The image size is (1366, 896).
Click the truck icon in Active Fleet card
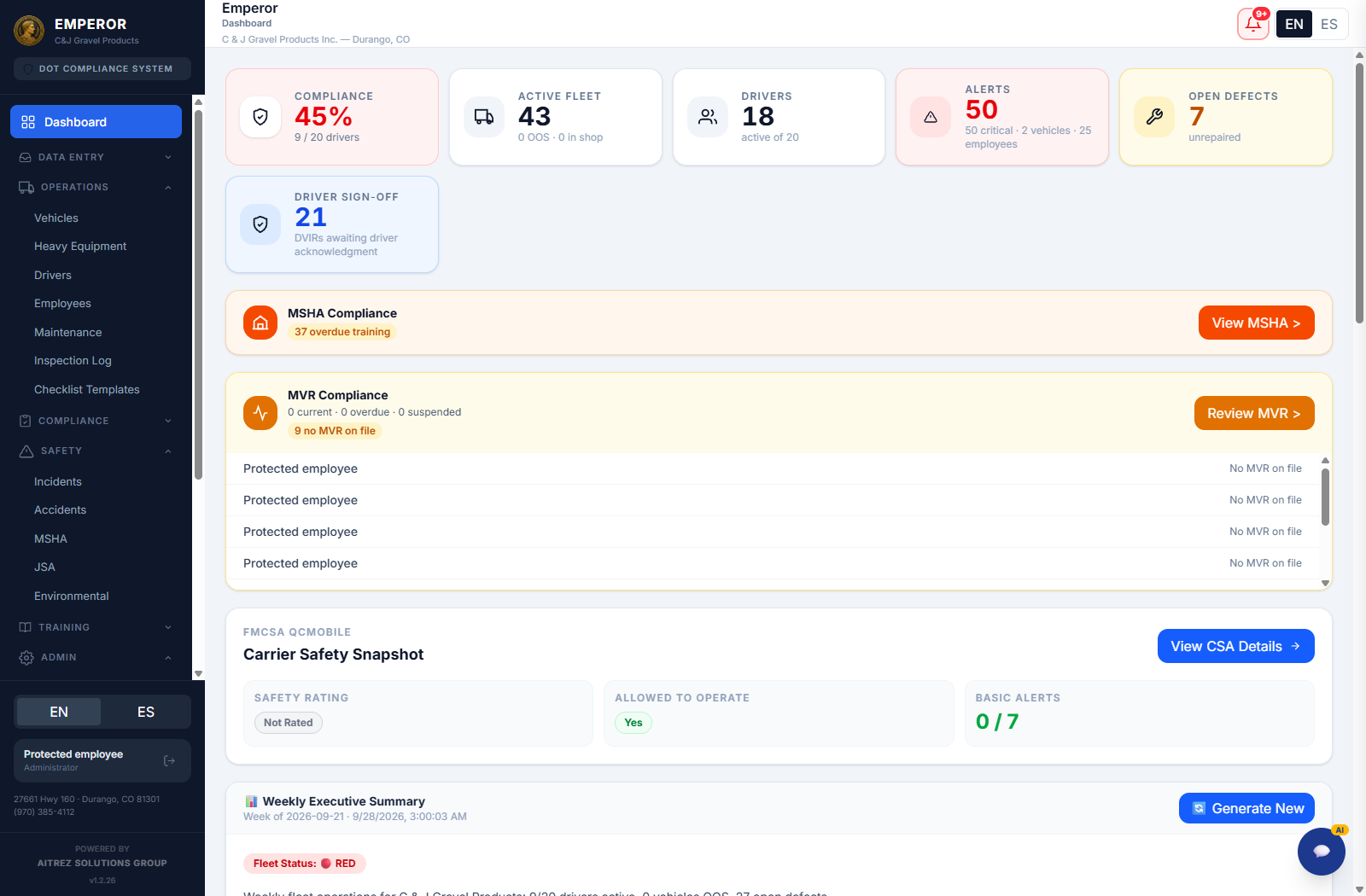(x=484, y=117)
